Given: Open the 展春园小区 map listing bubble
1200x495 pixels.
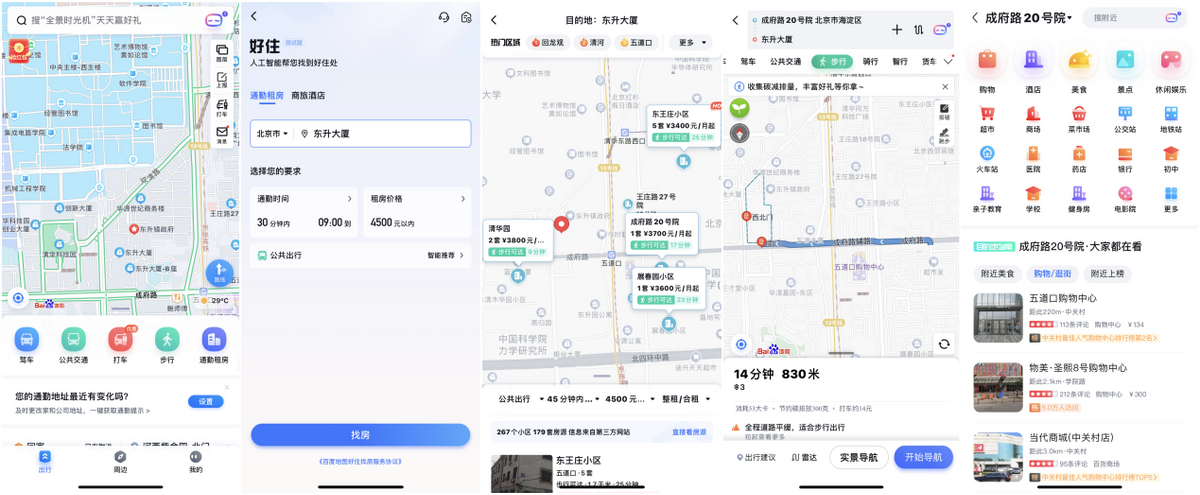Looking at the screenshot, I should coord(670,288).
